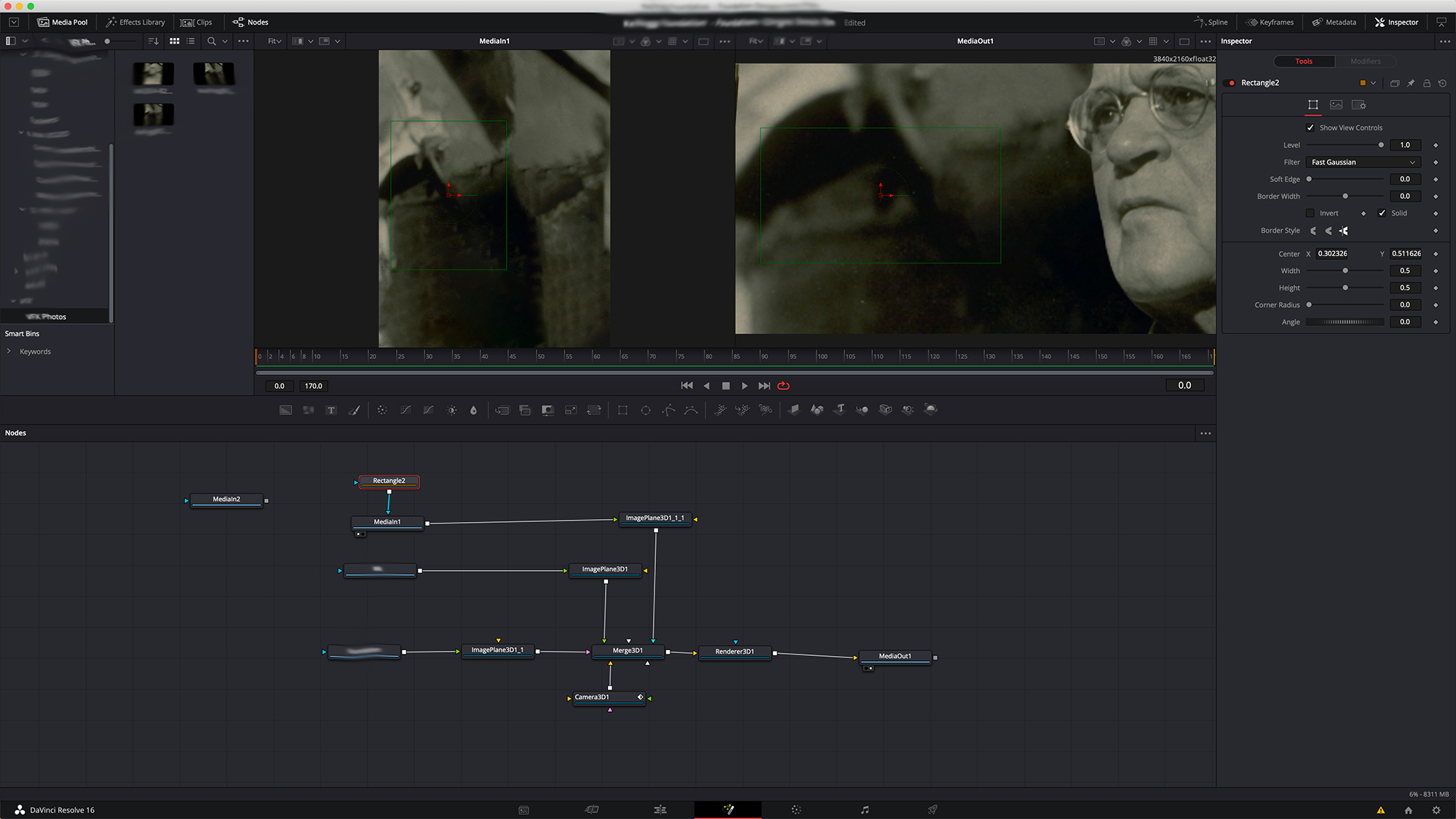This screenshot has width=1456, height=819.
Task: Add a Resize tool from toolbar
Action: pos(571,410)
